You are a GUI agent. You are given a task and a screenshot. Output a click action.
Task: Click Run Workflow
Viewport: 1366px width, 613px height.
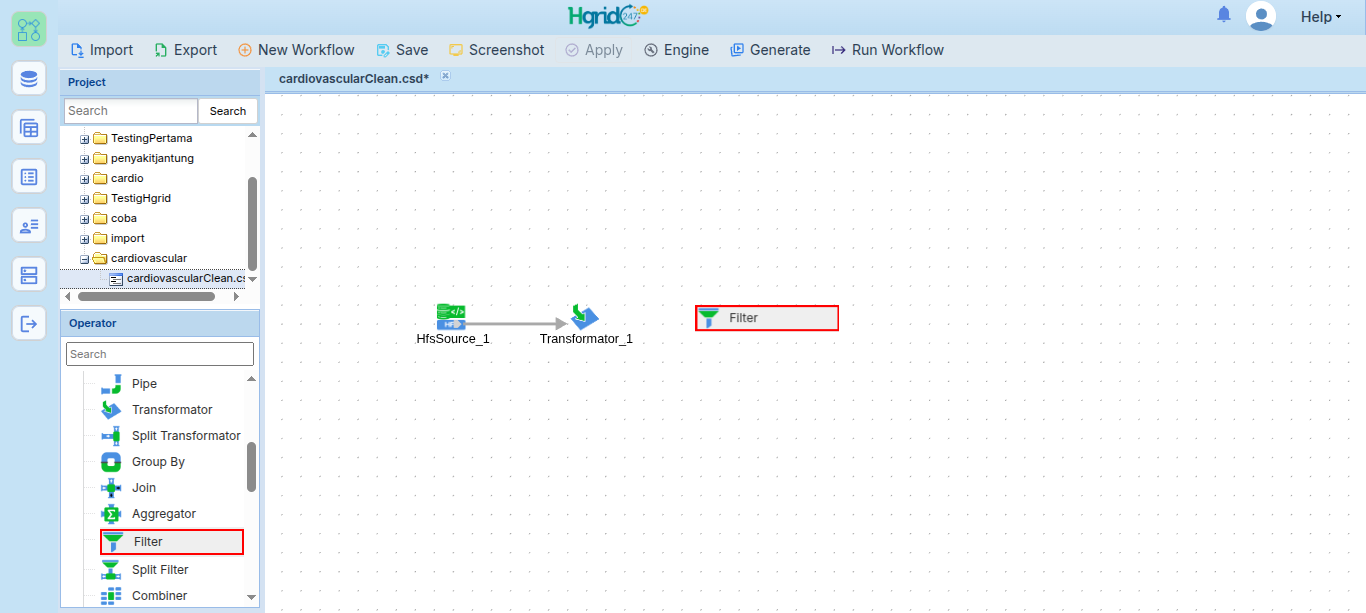pos(888,50)
